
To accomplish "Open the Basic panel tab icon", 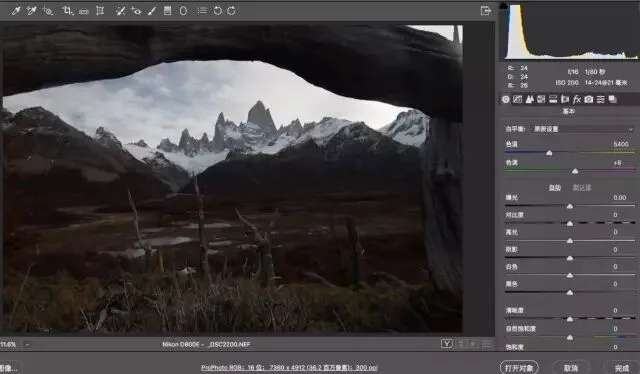I will [x=505, y=99].
